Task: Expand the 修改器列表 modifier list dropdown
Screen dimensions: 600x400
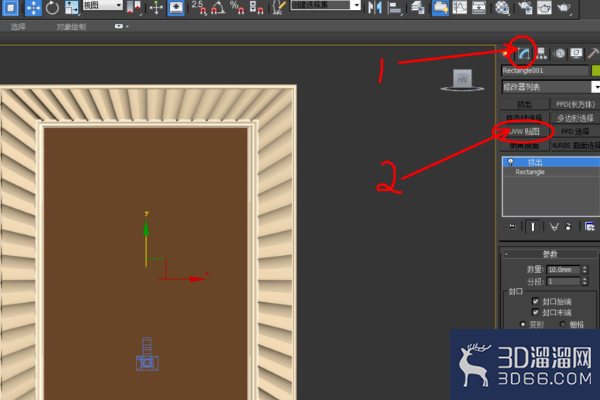Action: (x=551, y=87)
